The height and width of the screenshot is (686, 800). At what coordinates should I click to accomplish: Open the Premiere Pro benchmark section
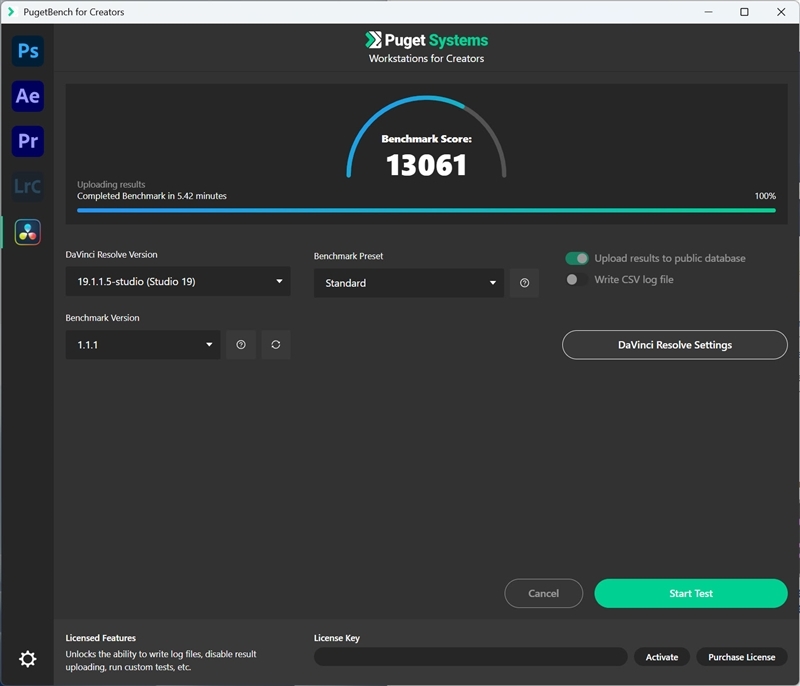tap(26, 141)
